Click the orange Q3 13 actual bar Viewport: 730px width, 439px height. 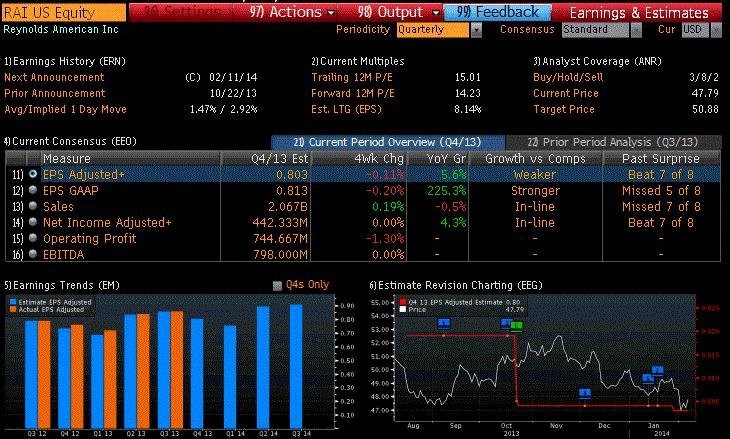click(177, 370)
